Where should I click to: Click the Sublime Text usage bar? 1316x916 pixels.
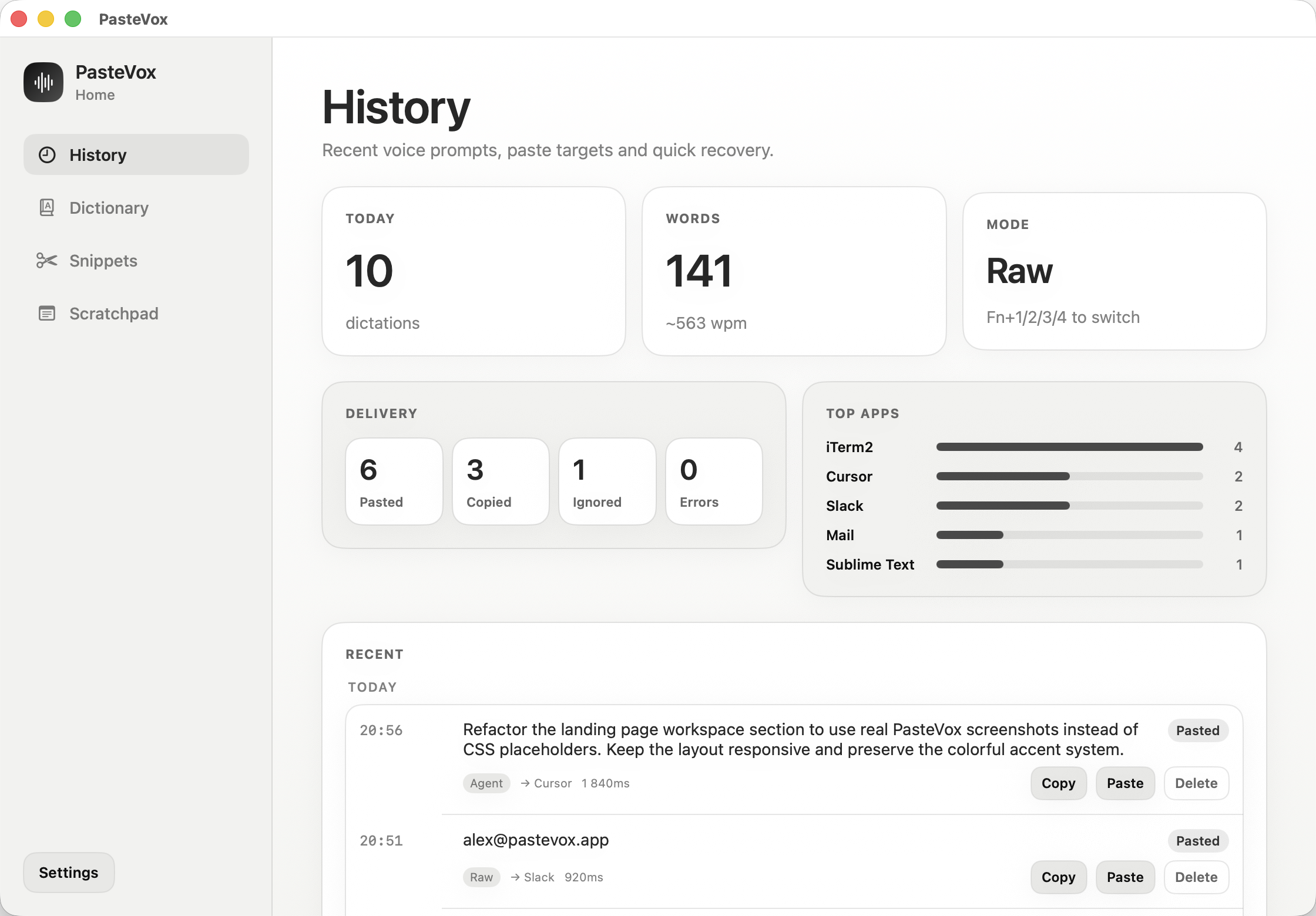coord(1069,564)
